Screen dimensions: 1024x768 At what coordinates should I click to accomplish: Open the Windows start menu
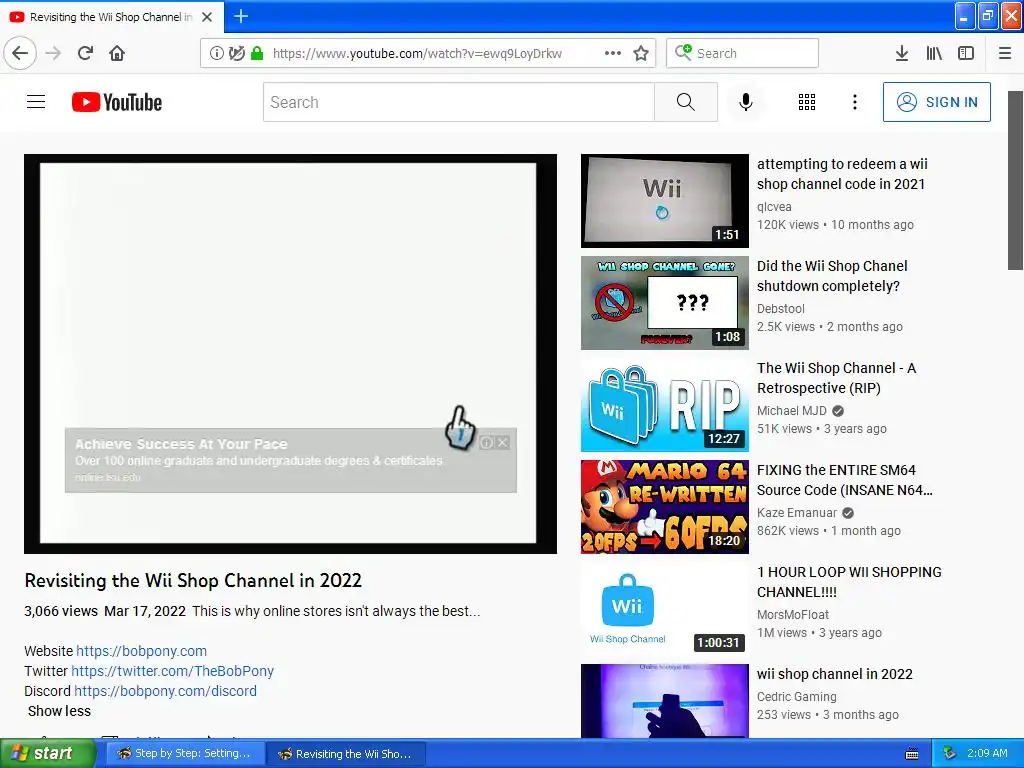pyautogui.click(x=47, y=754)
